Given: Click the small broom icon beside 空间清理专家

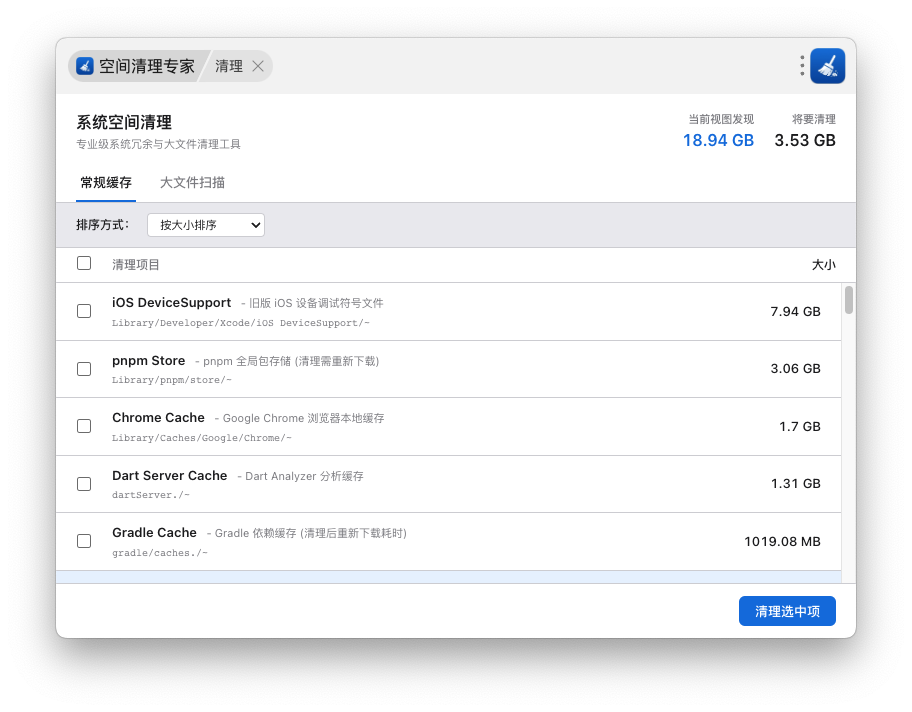Looking at the screenshot, I should coord(85,66).
